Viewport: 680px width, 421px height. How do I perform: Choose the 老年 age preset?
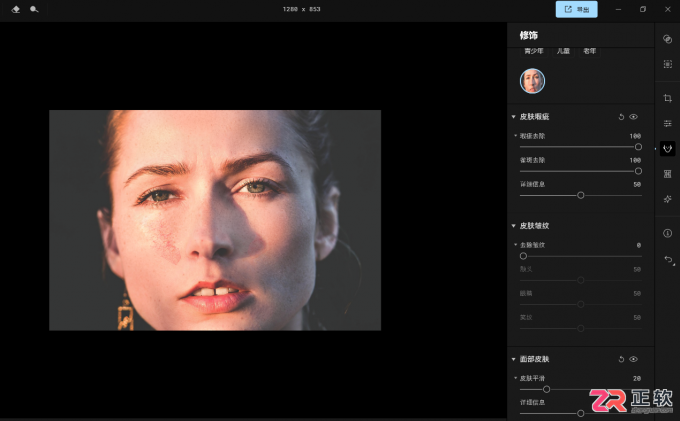pos(589,52)
